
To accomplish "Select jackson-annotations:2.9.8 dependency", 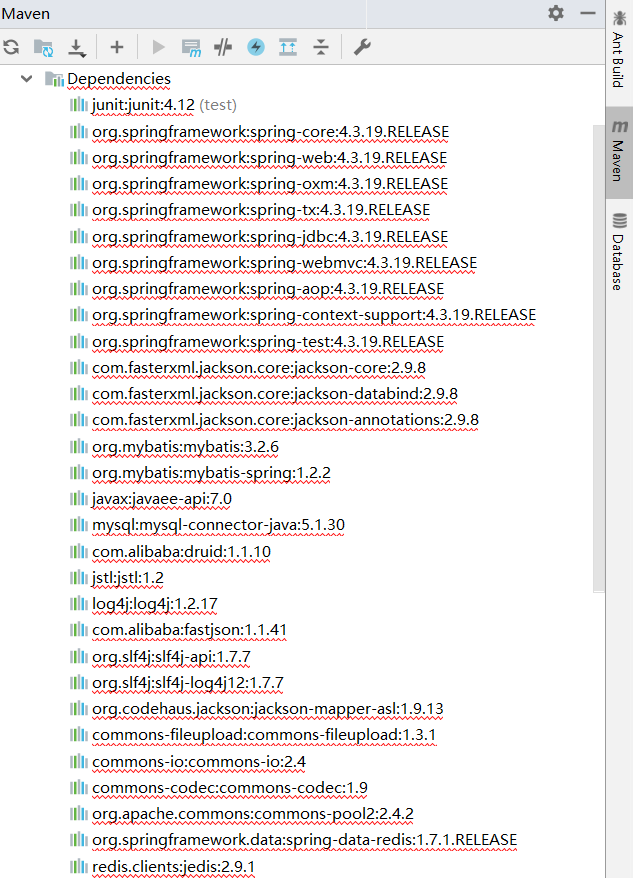I will 274,420.
